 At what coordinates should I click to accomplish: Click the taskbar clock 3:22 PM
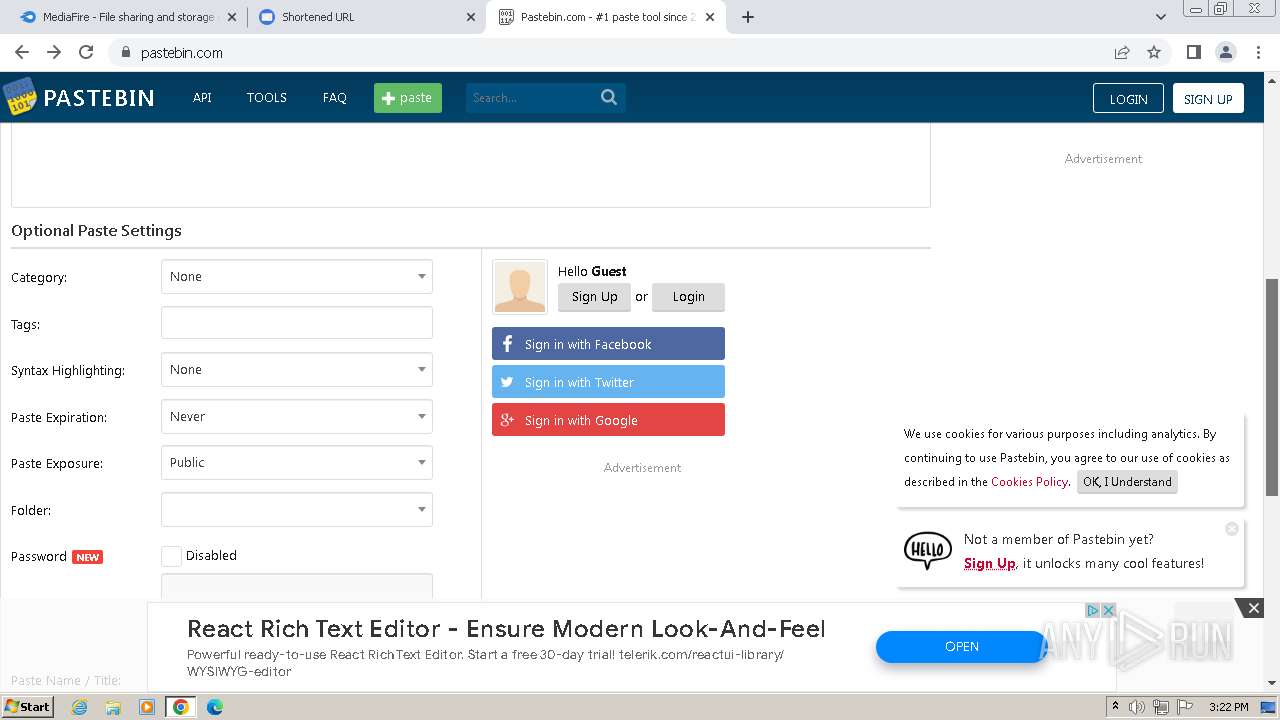1228,707
